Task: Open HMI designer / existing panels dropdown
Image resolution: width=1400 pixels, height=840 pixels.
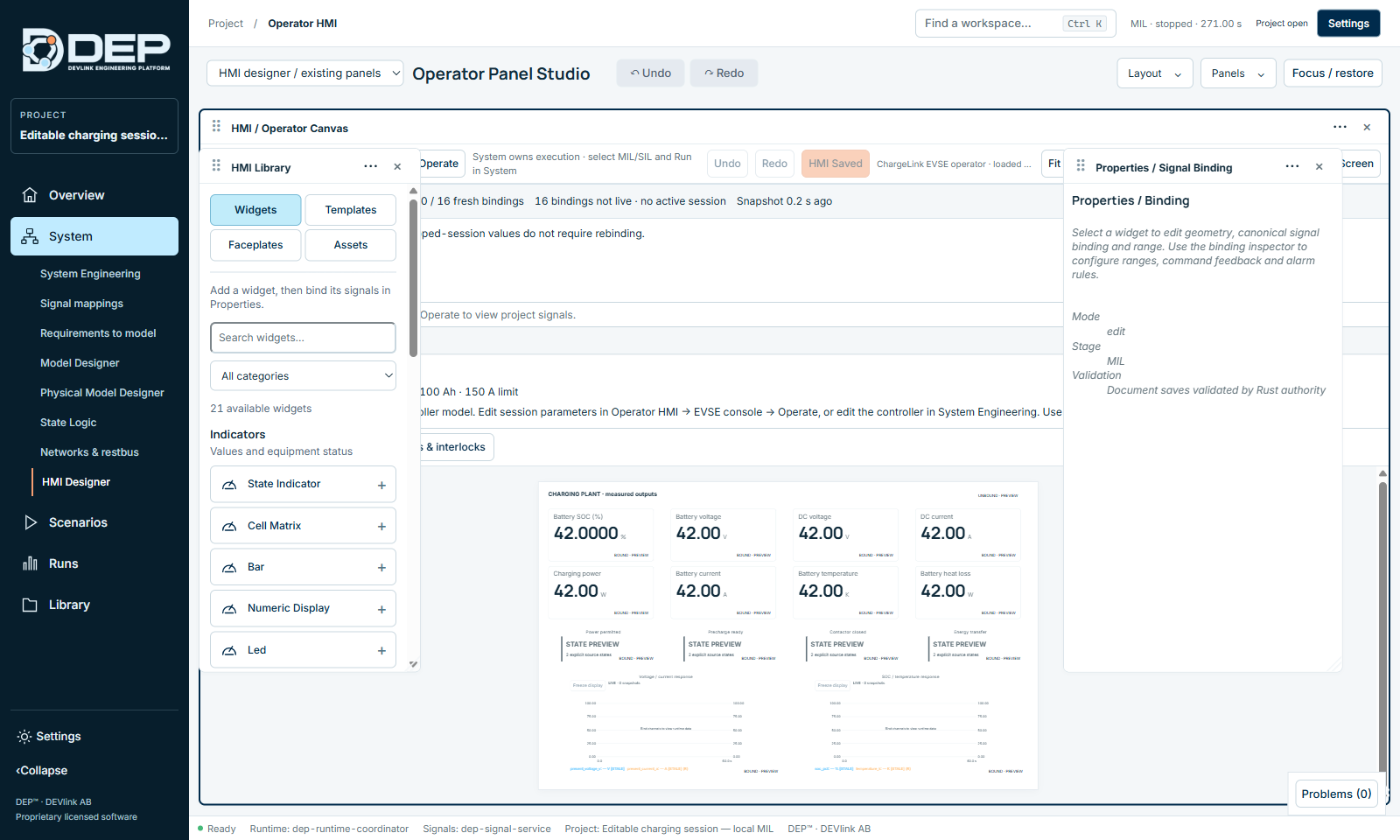Action: click(x=304, y=73)
